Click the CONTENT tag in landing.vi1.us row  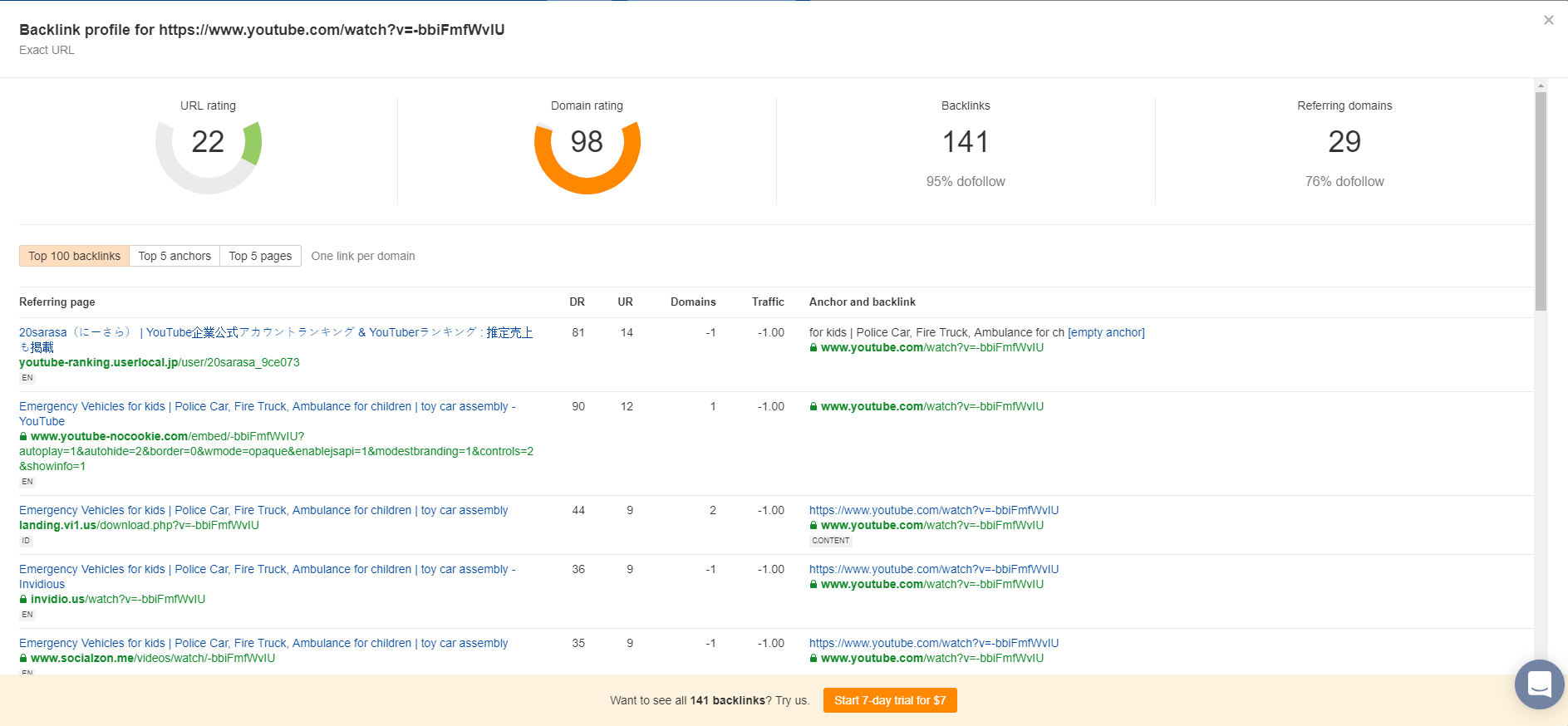831,541
